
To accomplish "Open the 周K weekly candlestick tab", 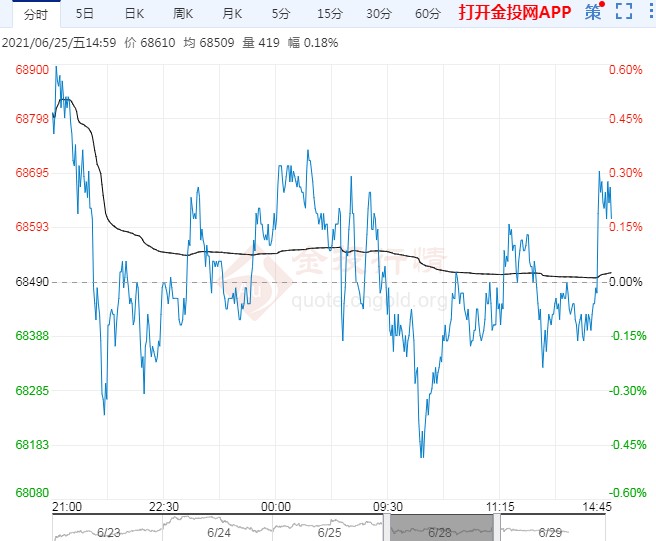I will (x=183, y=14).
